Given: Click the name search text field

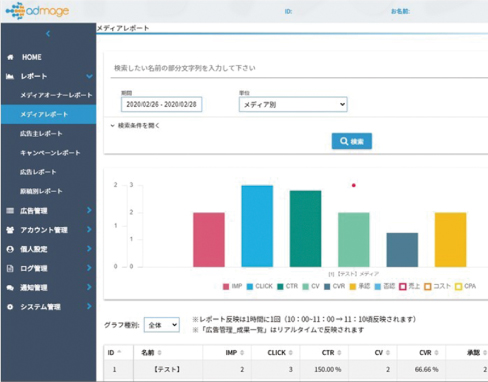Looking at the screenshot, I should (299, 68).
